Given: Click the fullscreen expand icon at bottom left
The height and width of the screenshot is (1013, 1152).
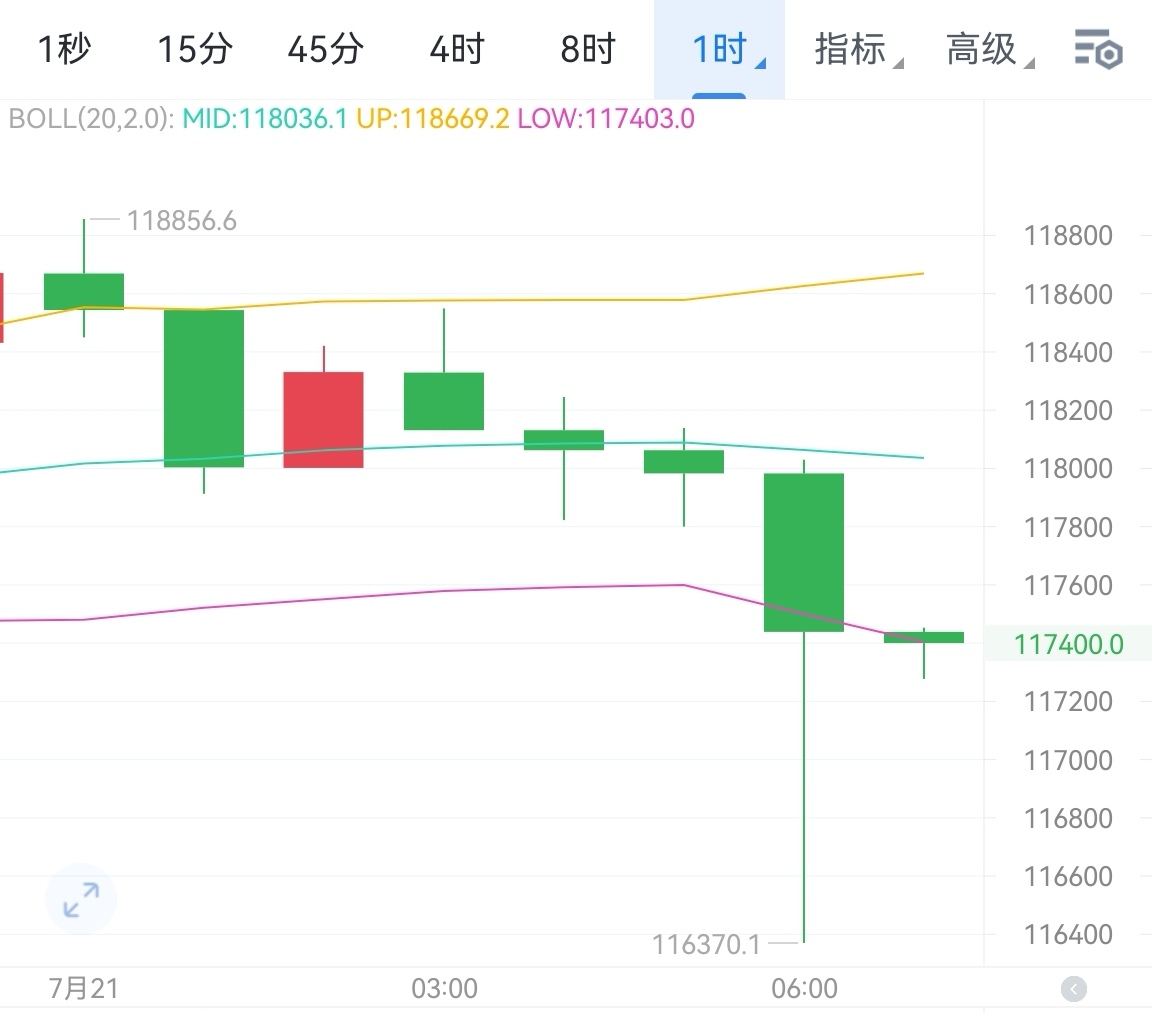Looking at the screenshot, I should (x=80, y=899).
